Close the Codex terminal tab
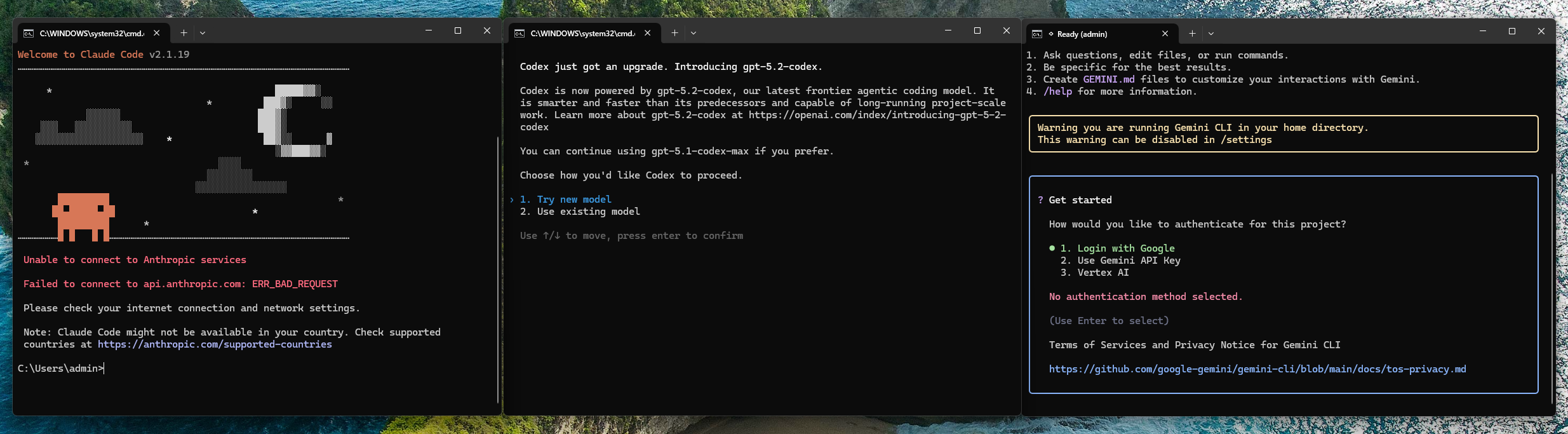Image resolution: width=1568 pixels, height=434 pixels. [x=648, y=33]
